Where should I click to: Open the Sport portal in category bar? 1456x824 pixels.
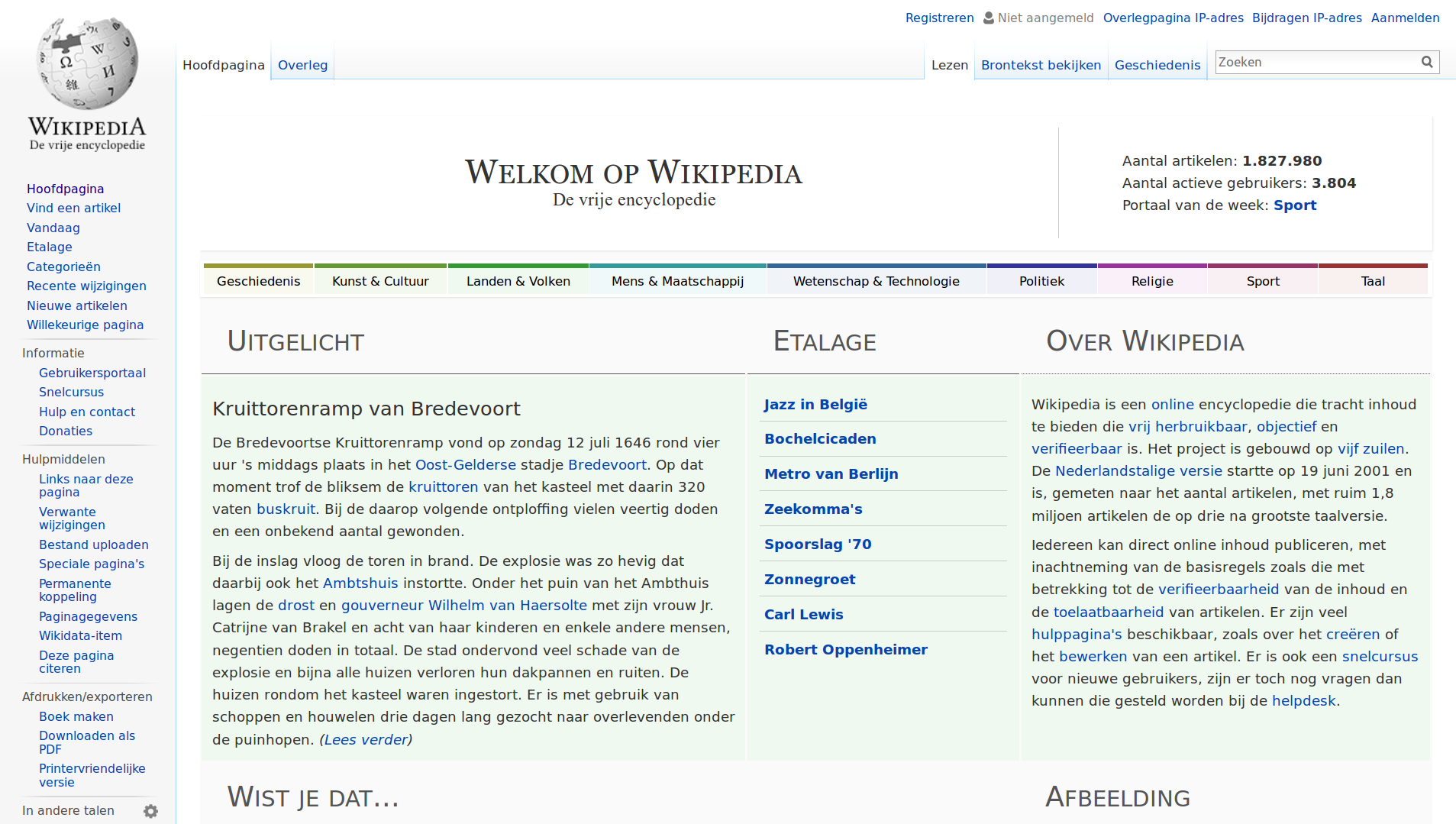coord(1263,281)
